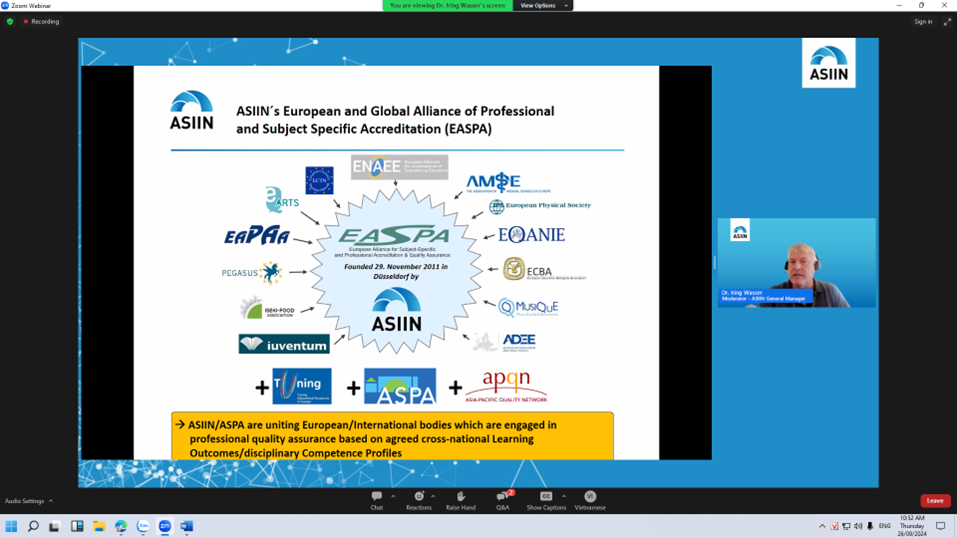Click the MusiQuE logo on the slide

[528, 307]
